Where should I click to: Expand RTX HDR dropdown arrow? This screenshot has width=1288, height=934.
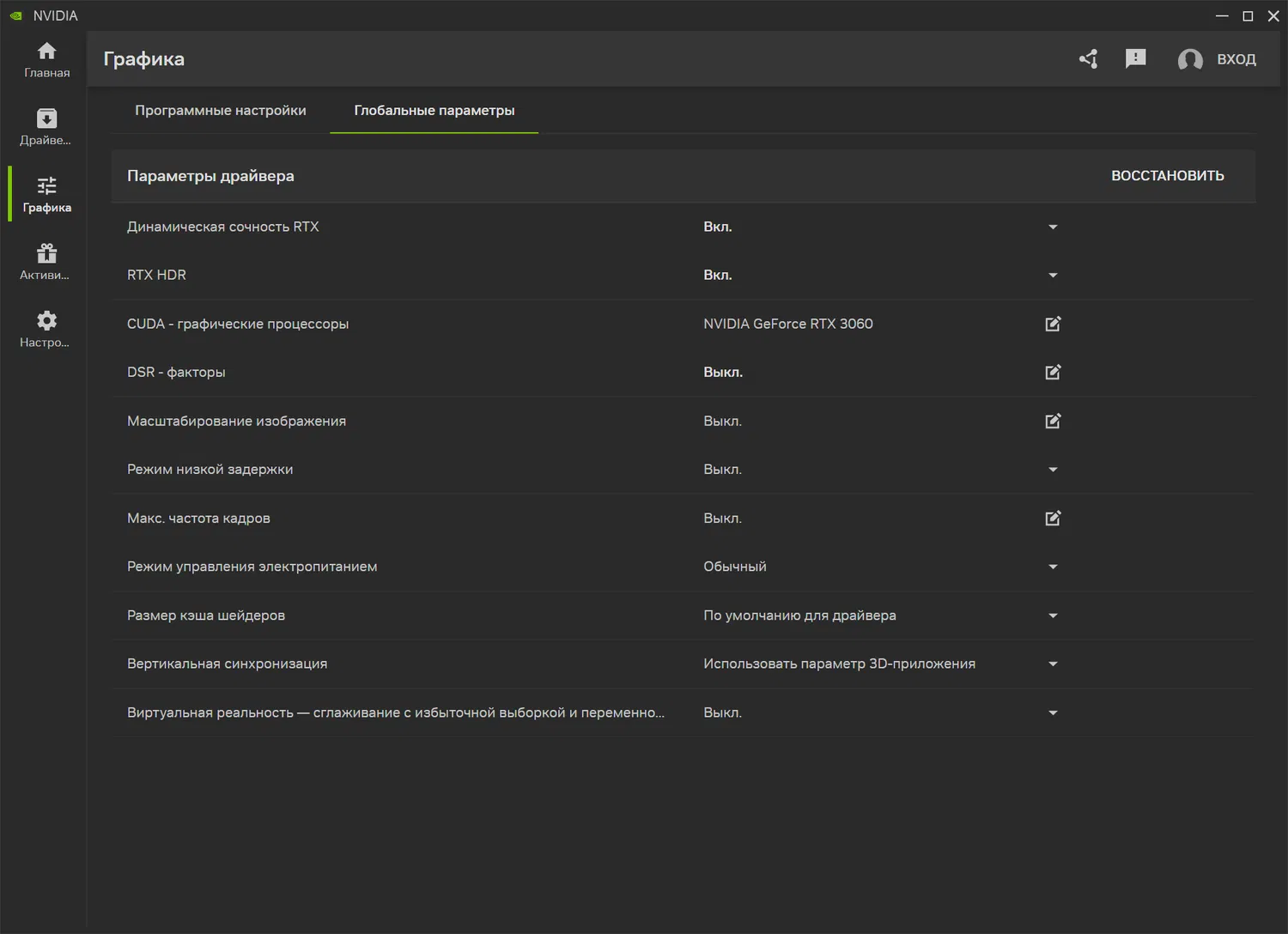click(x=1053, y=276)
